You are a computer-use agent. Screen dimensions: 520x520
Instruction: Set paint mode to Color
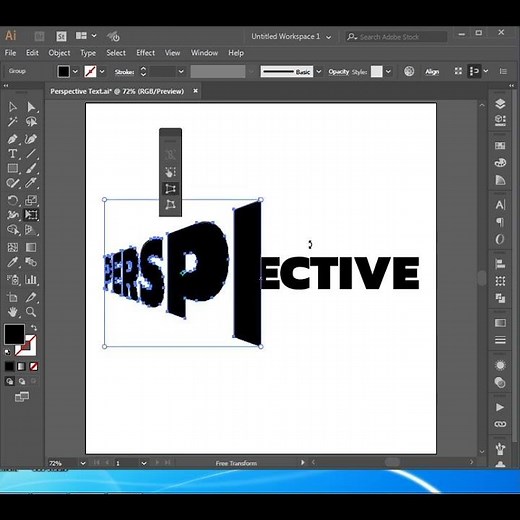pyautogui.click(x=9, y=367)
